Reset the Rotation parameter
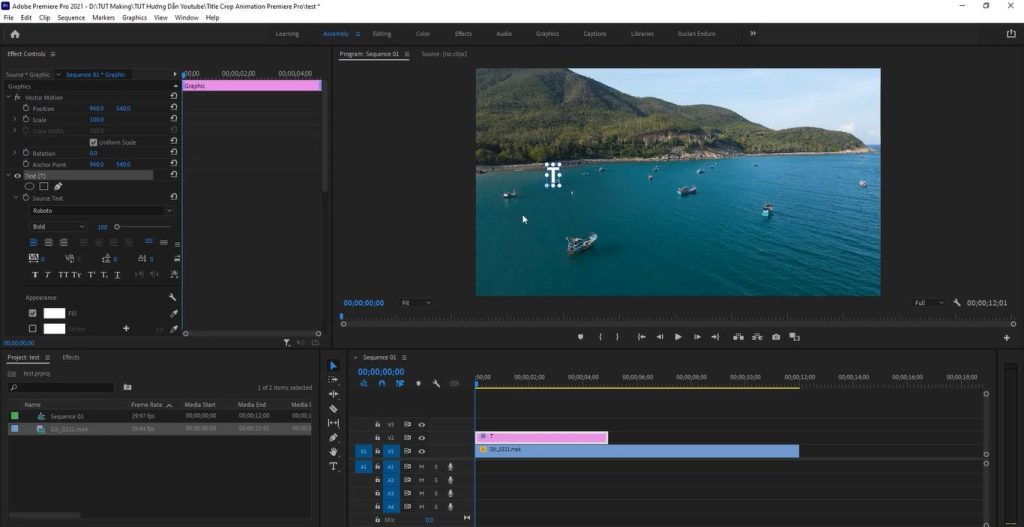Image resolution: width=1024 pixels, height=527 pixels. coord(174,153)
